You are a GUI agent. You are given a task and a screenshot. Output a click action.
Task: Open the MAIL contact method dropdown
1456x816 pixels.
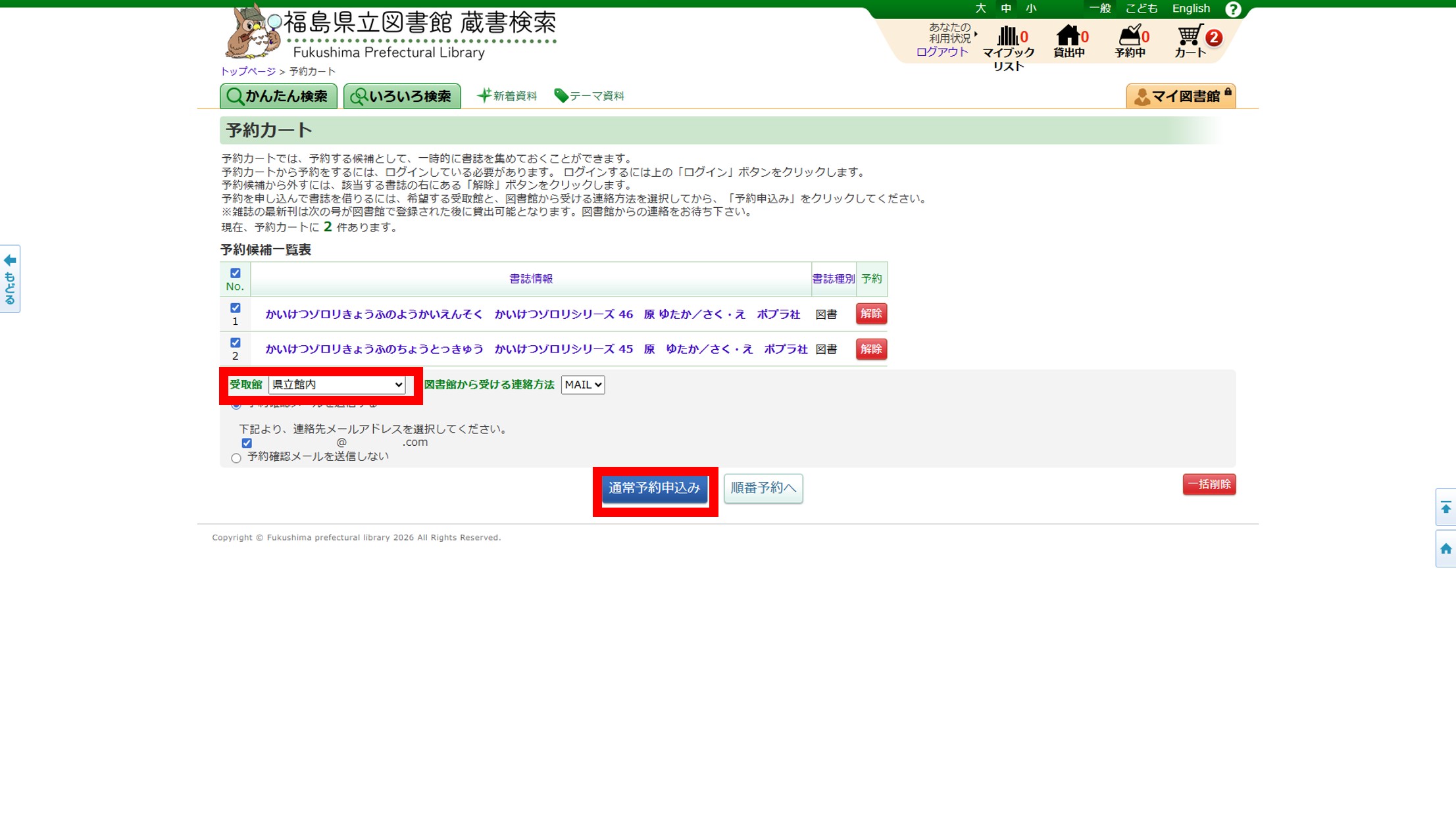pyautogui.click(x=582, y=385)
